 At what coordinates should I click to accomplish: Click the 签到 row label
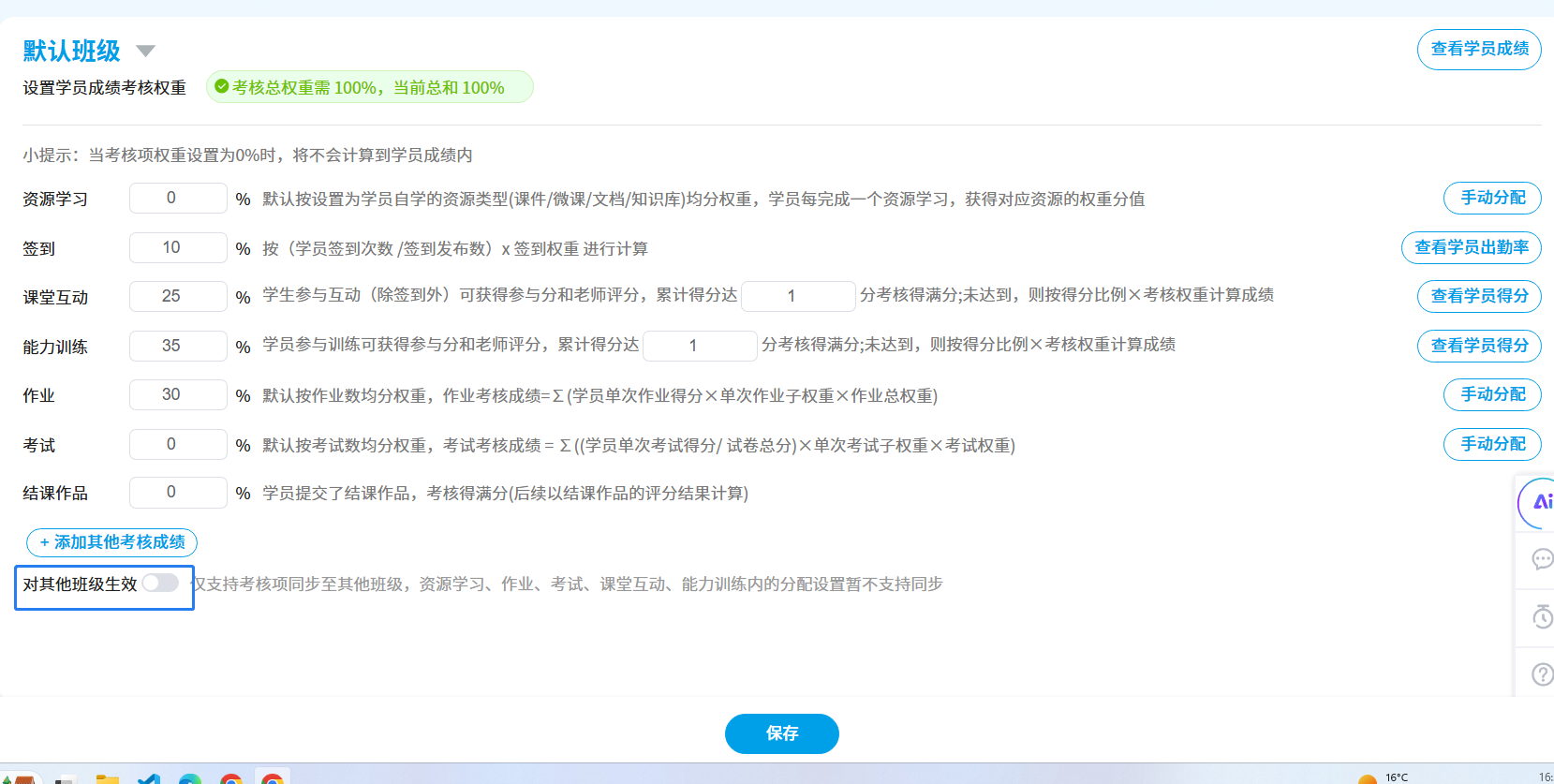(39, 249)
